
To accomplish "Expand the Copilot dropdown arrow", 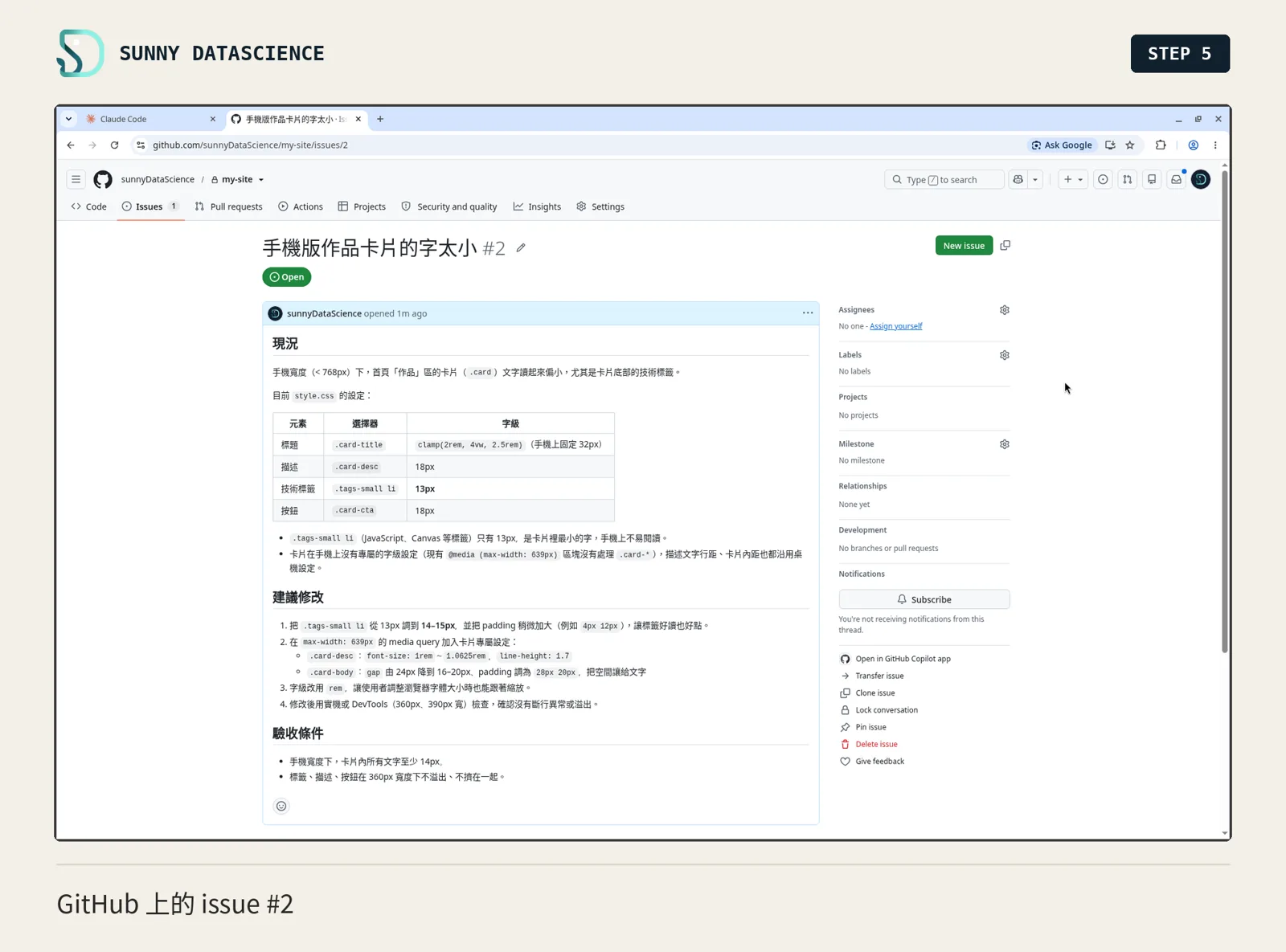I will (x=1035, y=180).
